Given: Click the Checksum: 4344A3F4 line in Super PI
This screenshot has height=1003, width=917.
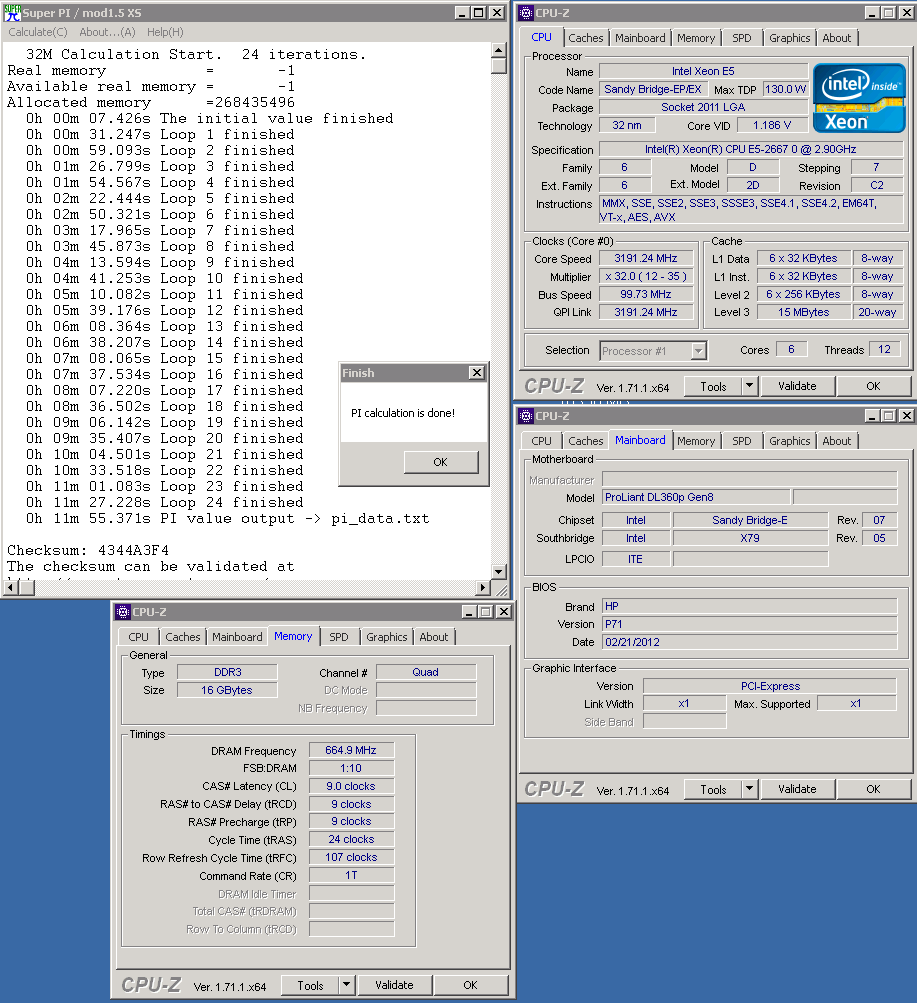Looking at the screenshot, I should click(88, 550).
